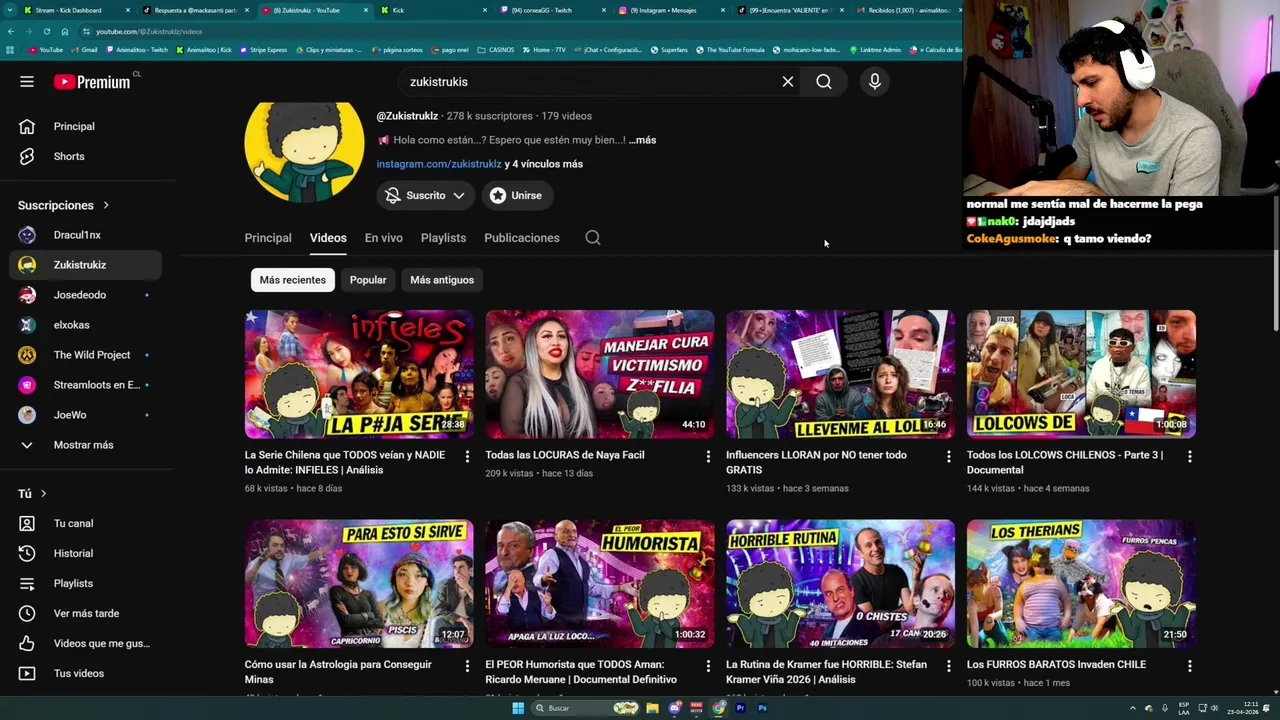1280x720 pixels.
Task: Open elxokas subscription
Action: pyautogui.click(x=86, y=325)
